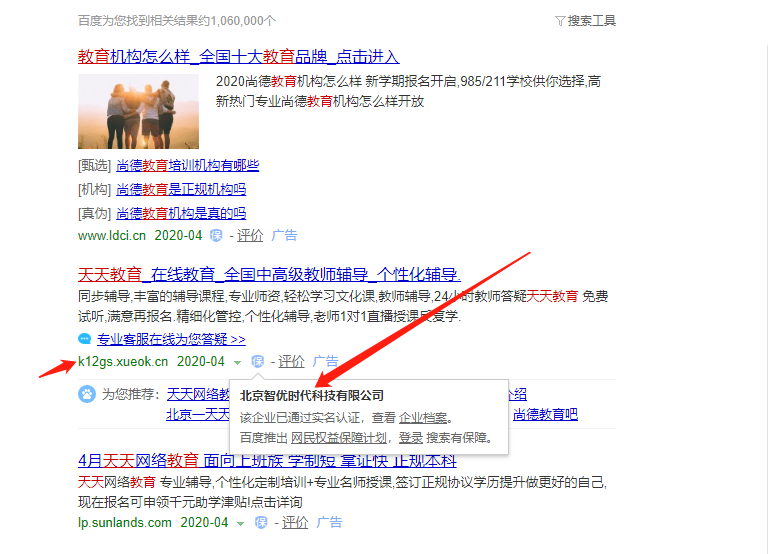Image resolution: width=771 pixels, height=554 pixels.
Task: Open the 4月天天网络教育 result title
Action: click(x=267, y=461)
